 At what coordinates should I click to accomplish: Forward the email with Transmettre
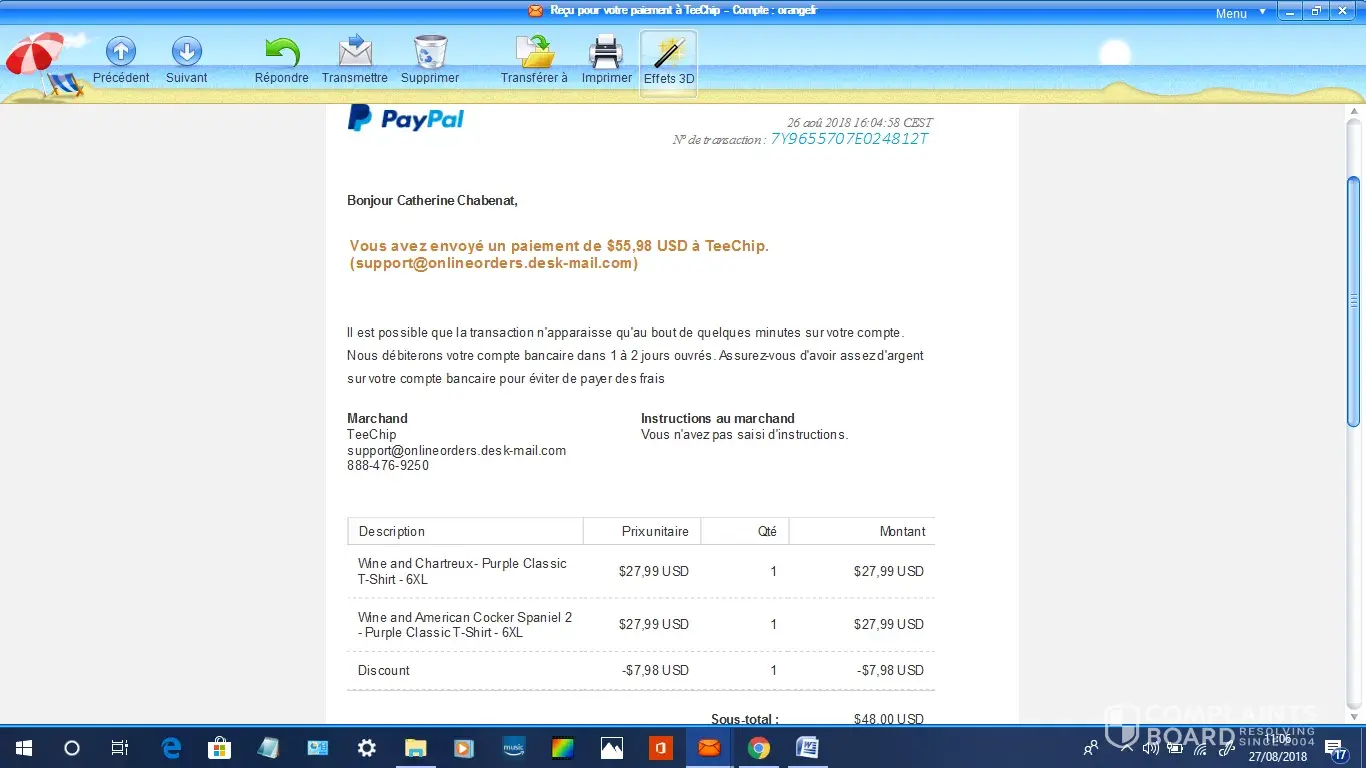point(355,52)
